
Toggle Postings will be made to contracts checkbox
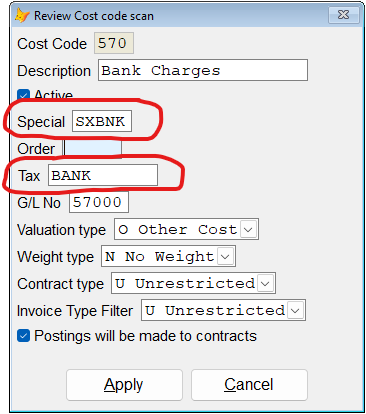(x=23, y=336)
